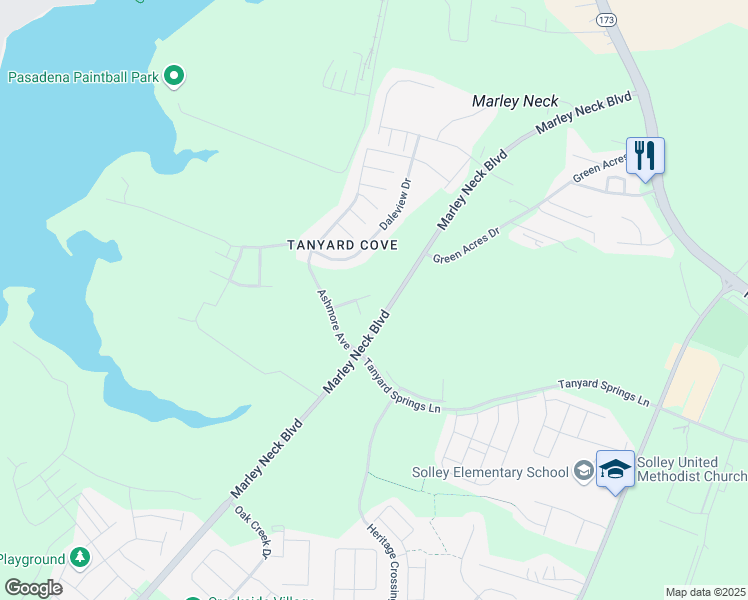The width and height of the screenshot is (748, 600).
Task: Click the Playground tree pin icon
Action: pyautogui.click(x=80, y=558)
